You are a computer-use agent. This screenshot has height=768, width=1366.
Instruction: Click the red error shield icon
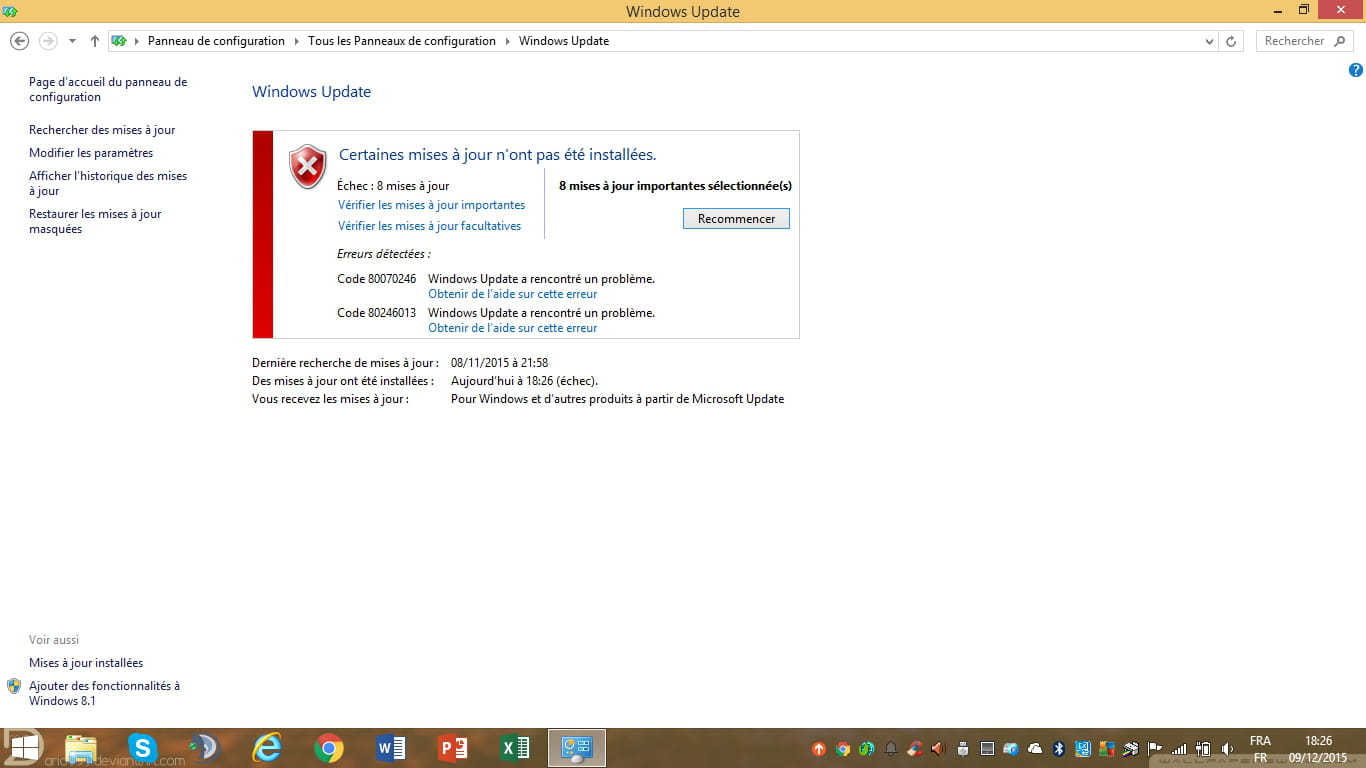click(308, 166)
